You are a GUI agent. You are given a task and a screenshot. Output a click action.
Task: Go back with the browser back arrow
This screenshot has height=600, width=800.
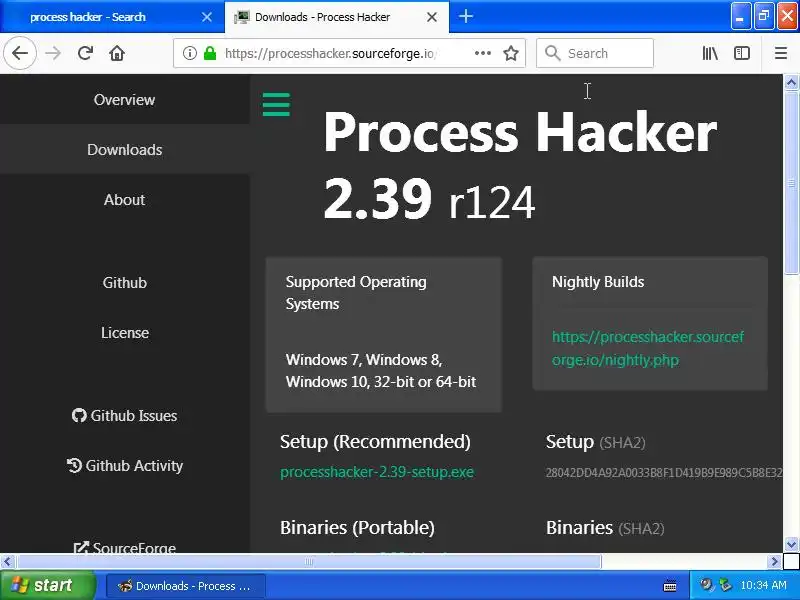pos(20,53)
